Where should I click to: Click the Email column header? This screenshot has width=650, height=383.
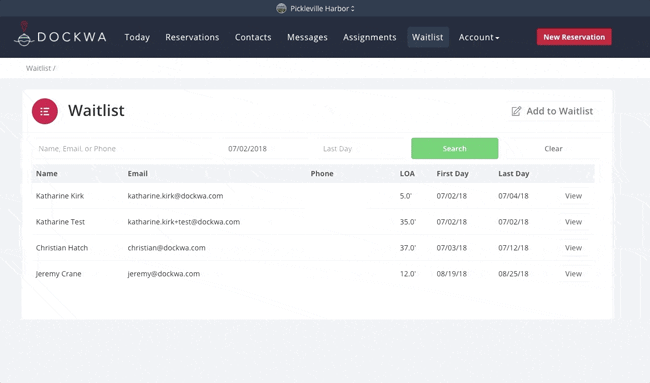(138, 174)
